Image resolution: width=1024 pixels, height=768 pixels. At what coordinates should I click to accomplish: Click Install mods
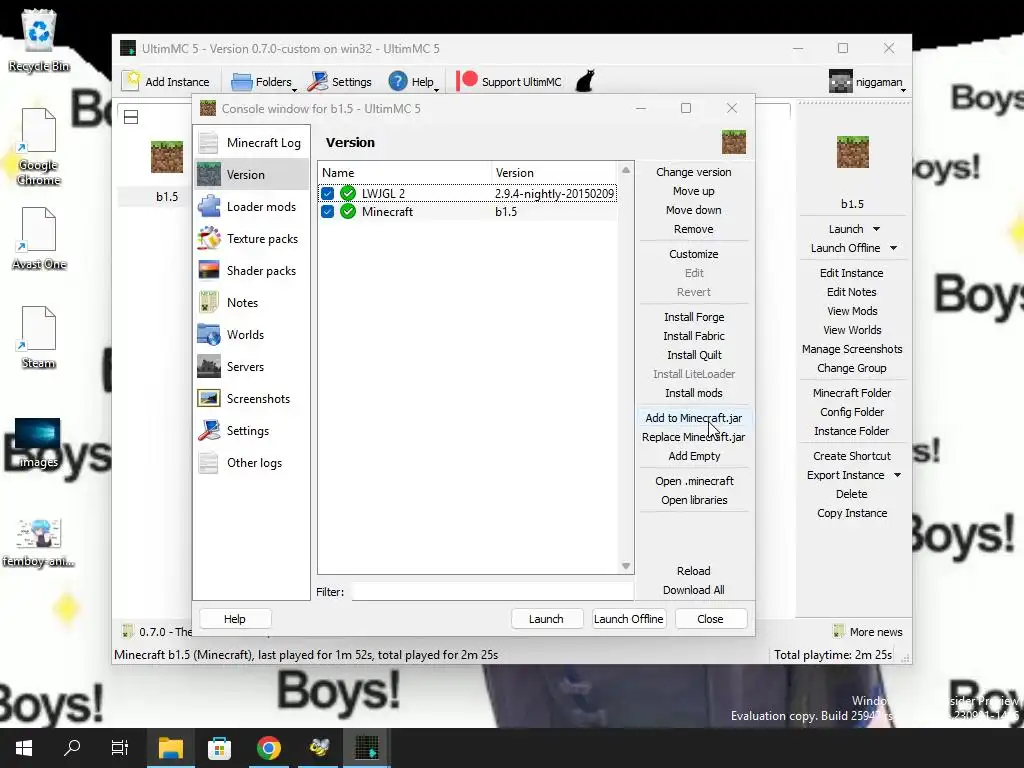pyautogui.click(x=694, y=392)
